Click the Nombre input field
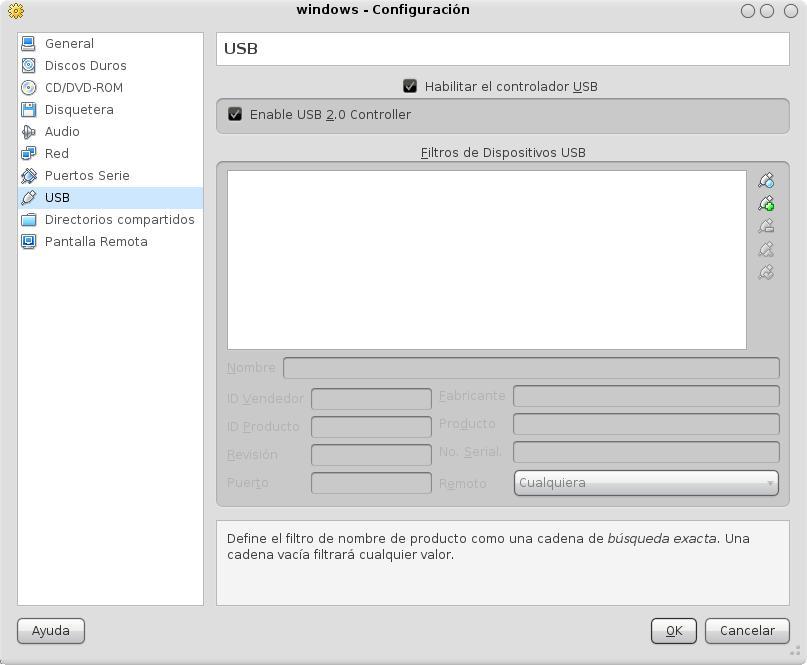This screenshot has height=665, width=807. [531, 368]
